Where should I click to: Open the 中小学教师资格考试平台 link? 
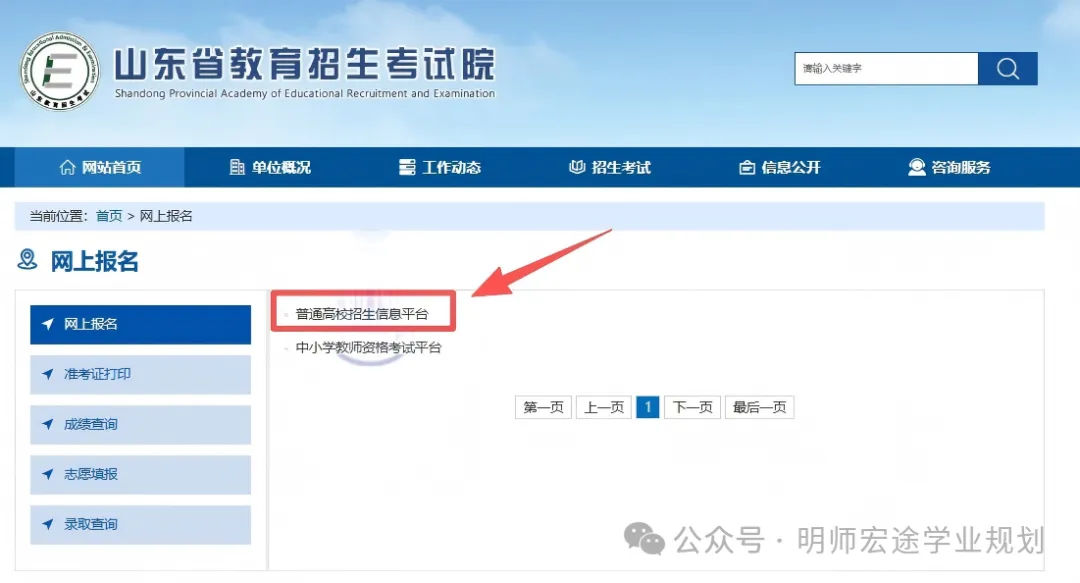point(368,347)
